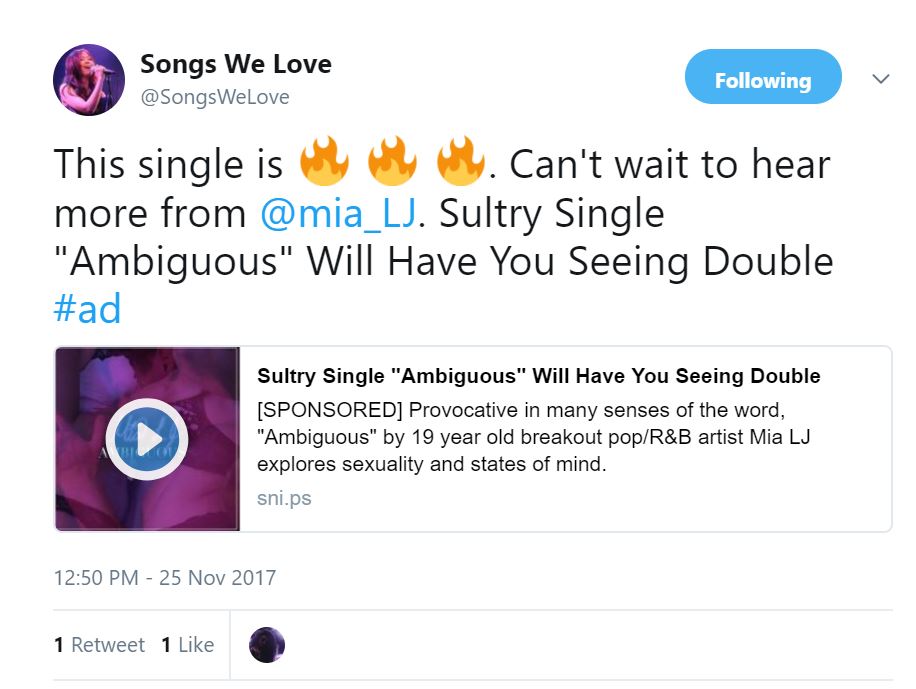Open the link card headline about Ambiguous
Screen dimensions: 916x689
pos(539,375)
